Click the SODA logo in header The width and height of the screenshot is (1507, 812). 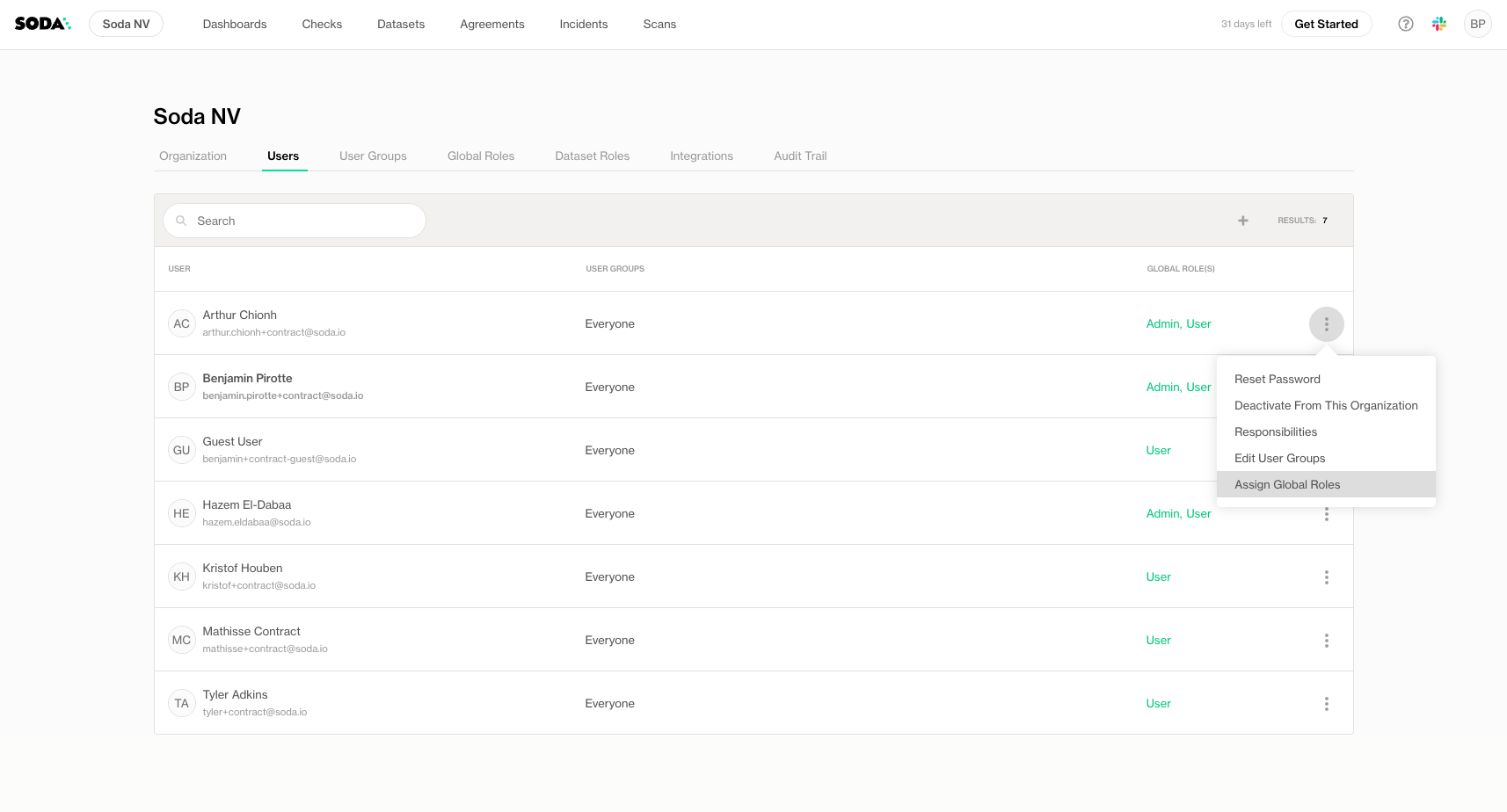42,24
